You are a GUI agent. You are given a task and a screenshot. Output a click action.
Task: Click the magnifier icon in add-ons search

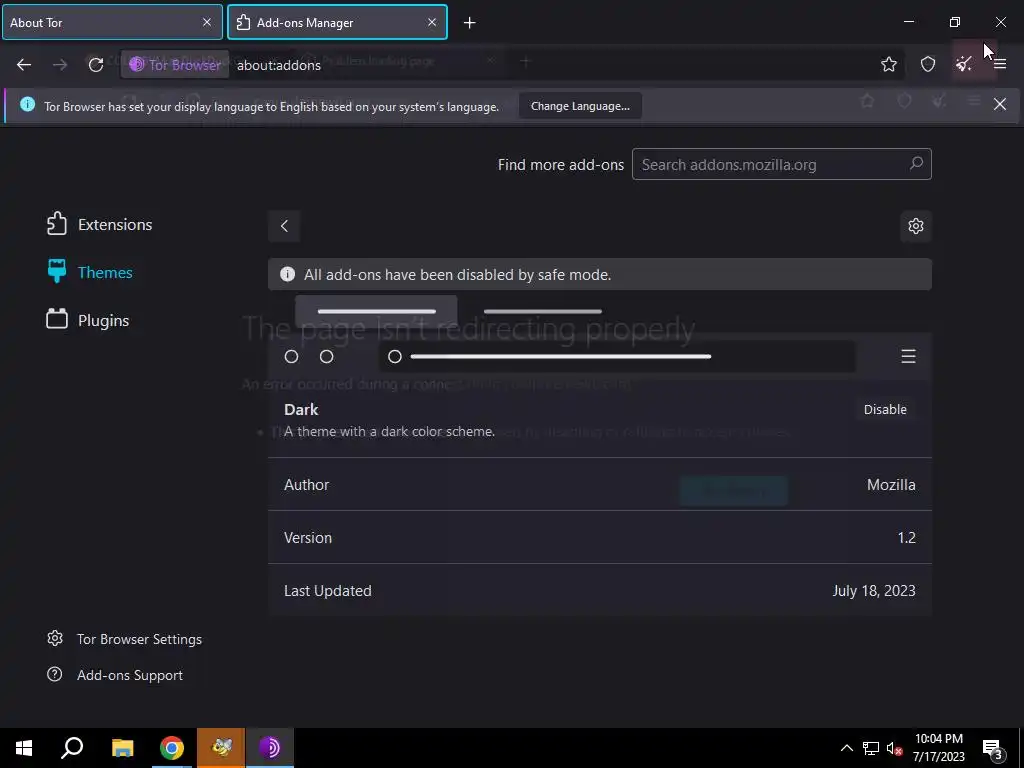pos(916,163)
